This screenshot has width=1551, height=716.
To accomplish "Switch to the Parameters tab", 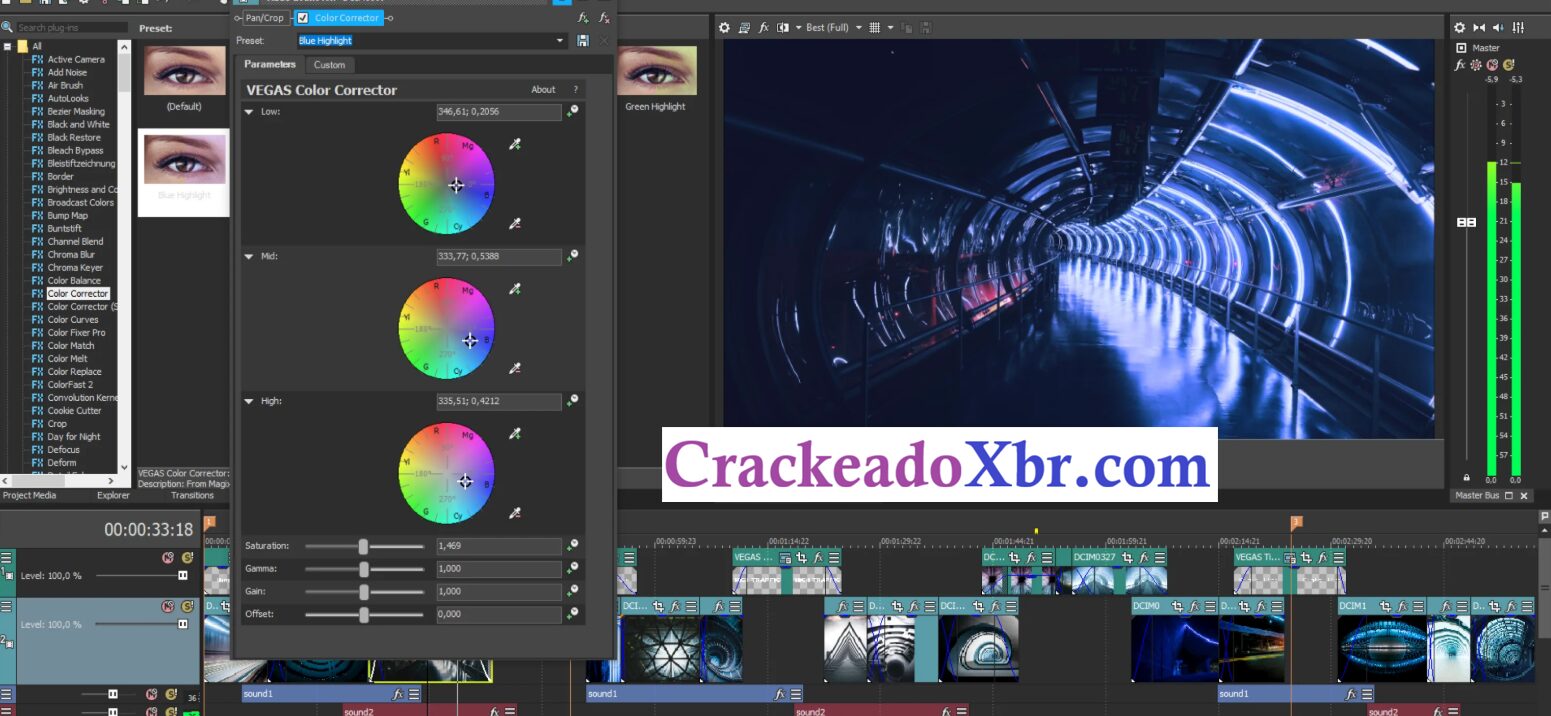I will [x=270, y=64].
